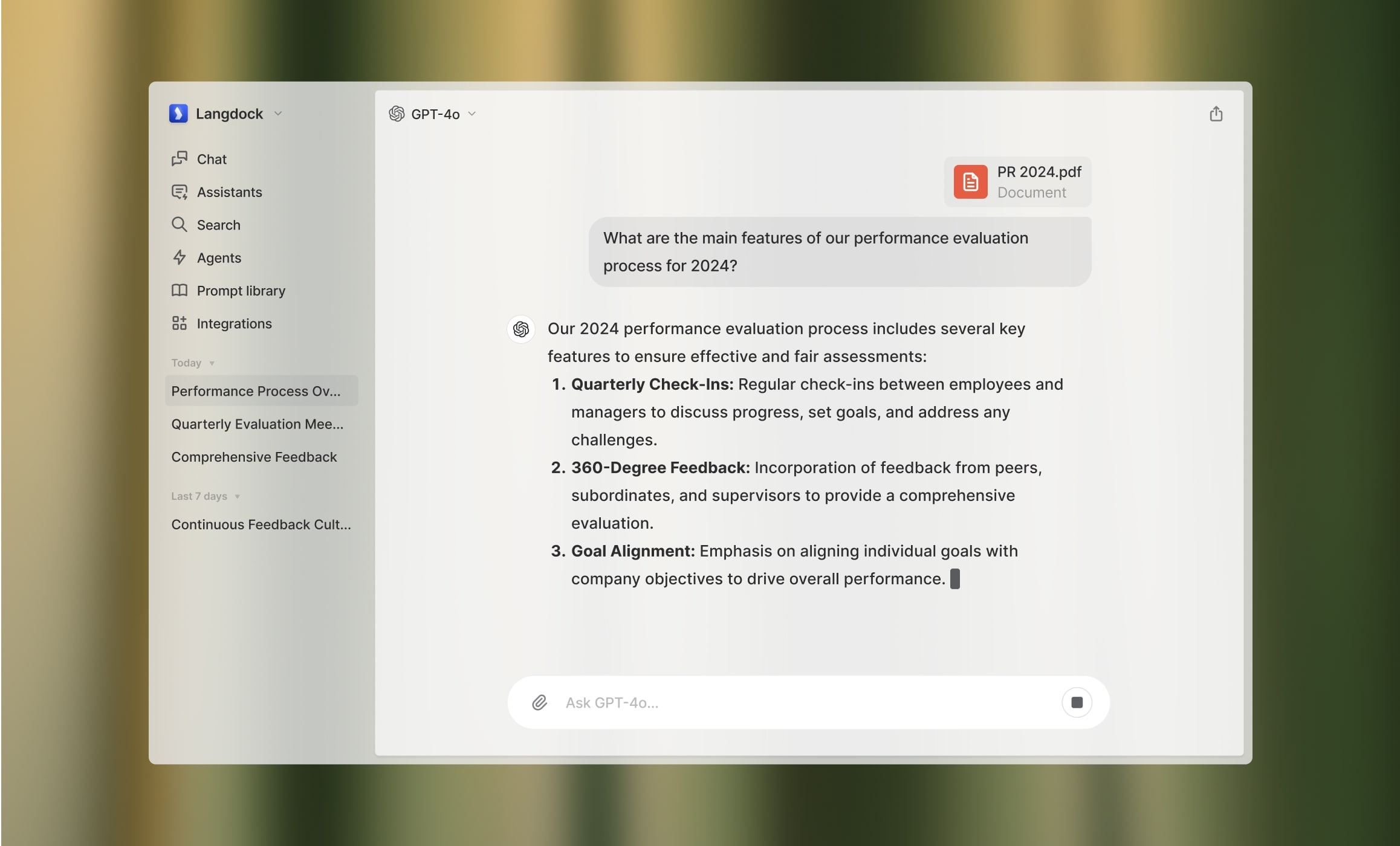This screenshot has height=846, width=1400.
Task: Expand the GPT-4o model dropdown
Action: [x=471, y=113]
